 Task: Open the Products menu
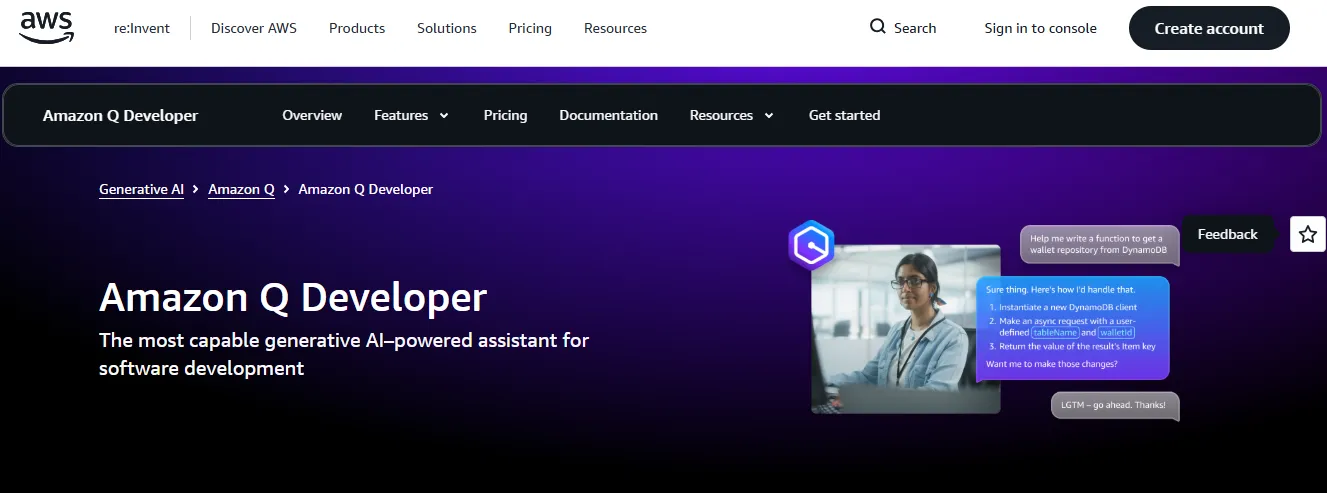point(357,28)
